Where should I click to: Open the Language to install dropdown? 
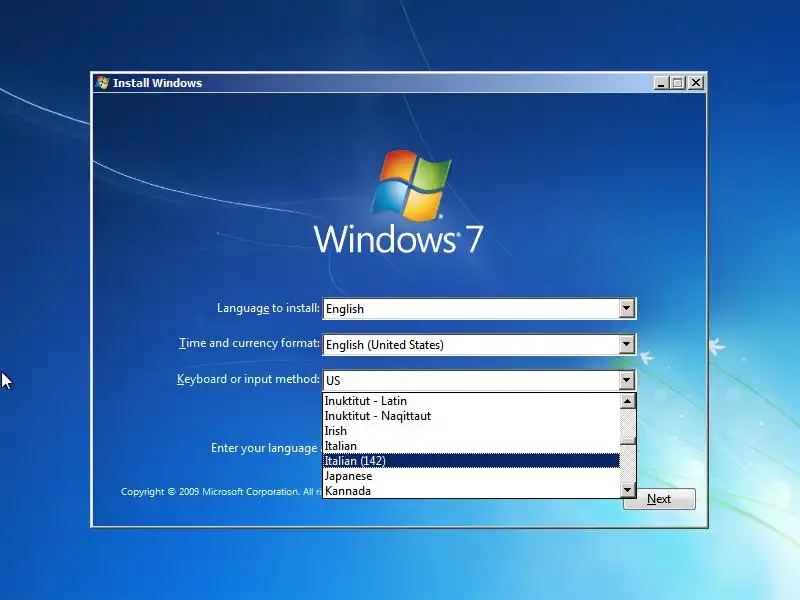pos(479,309)
